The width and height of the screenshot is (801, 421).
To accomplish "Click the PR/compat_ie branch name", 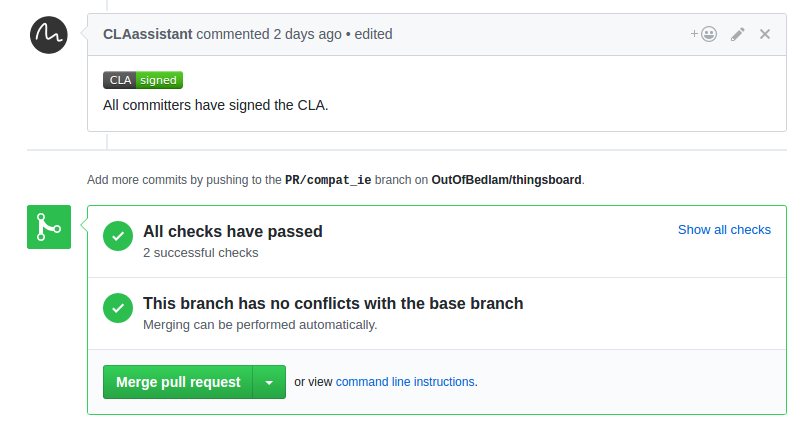I will tap(328, 180).
